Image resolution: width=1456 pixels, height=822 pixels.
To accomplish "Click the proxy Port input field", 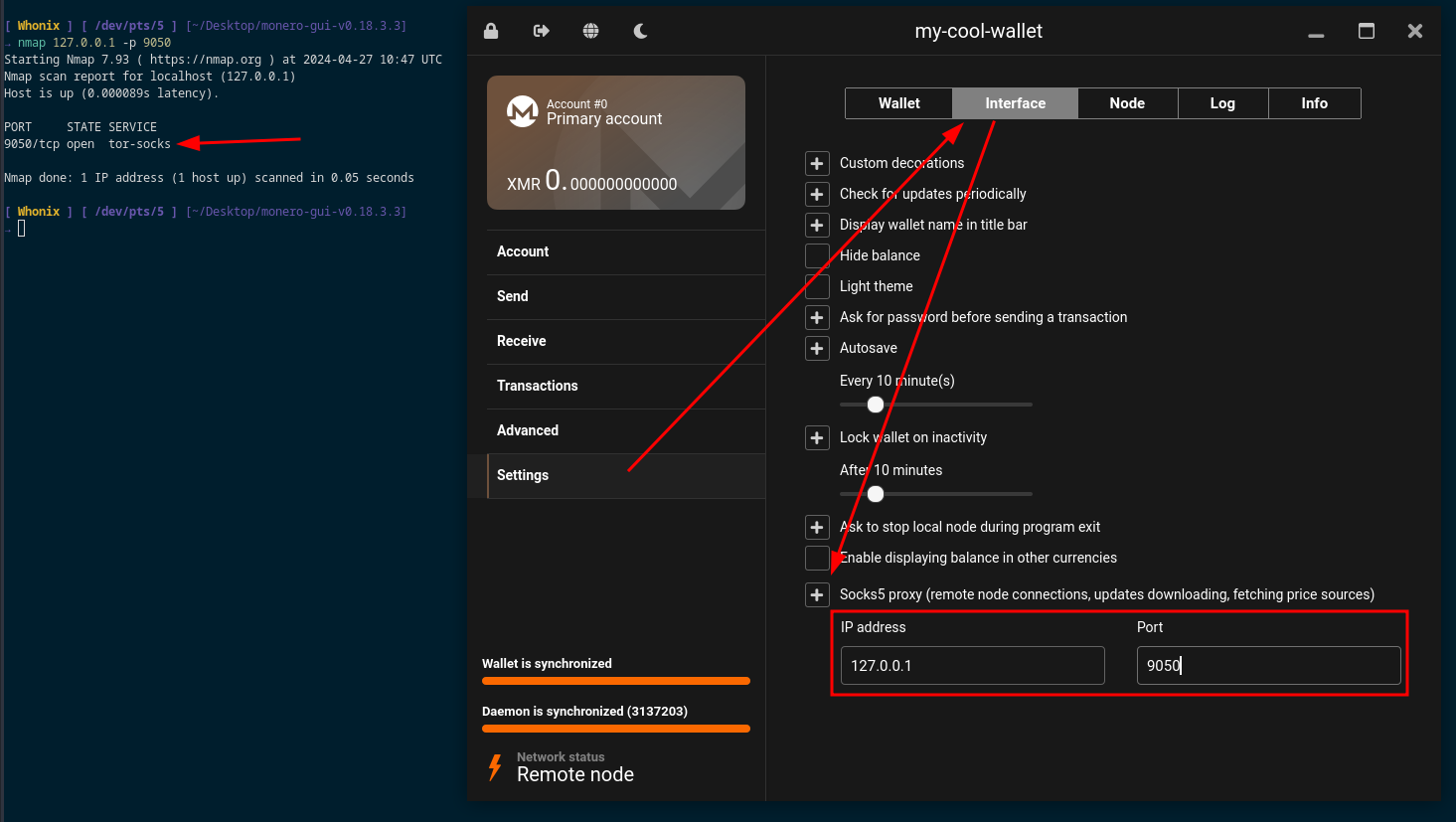I will [1268, 666].
